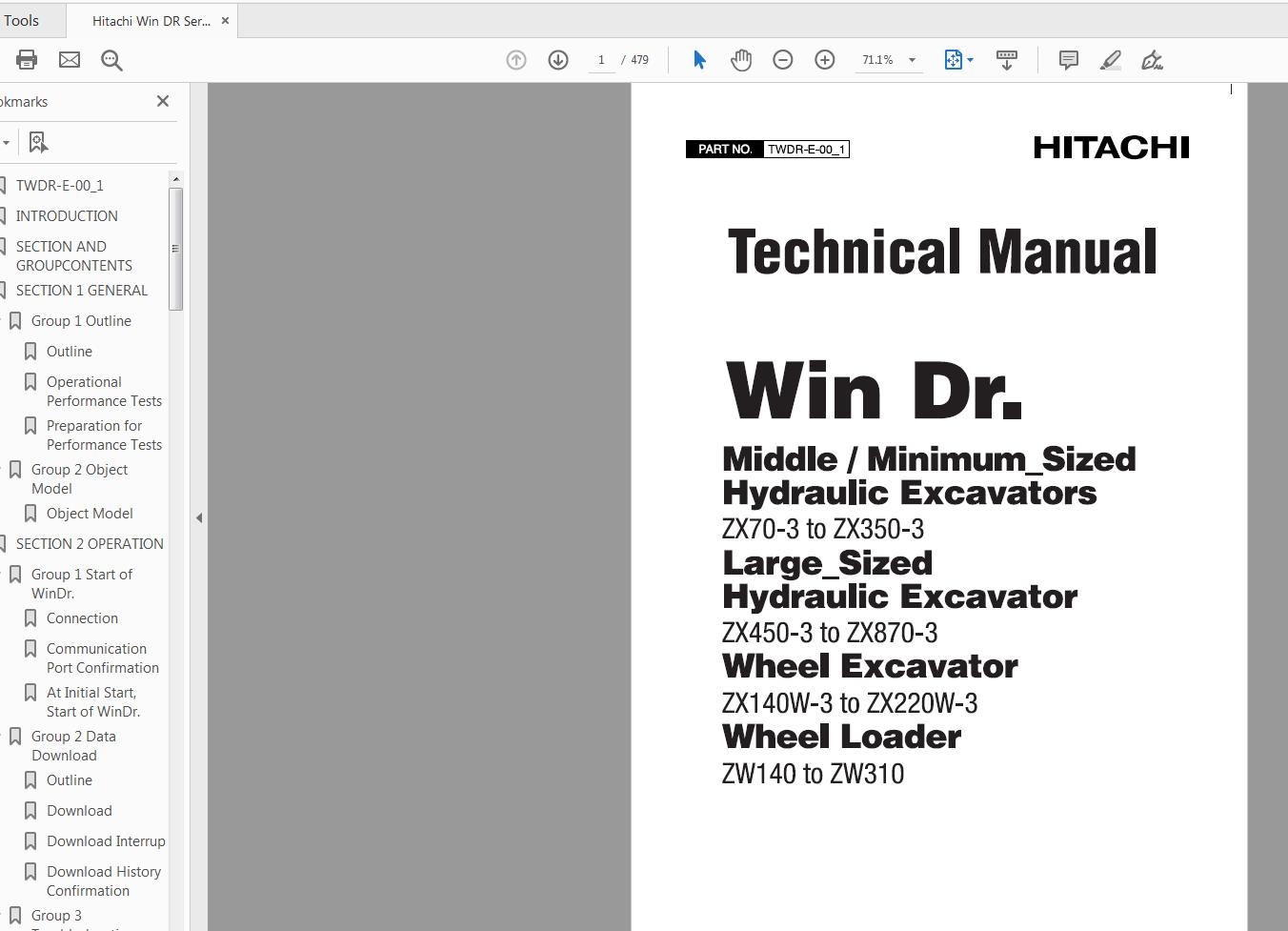
Task: Activate the hand pan tool
Action: (741, 60)
